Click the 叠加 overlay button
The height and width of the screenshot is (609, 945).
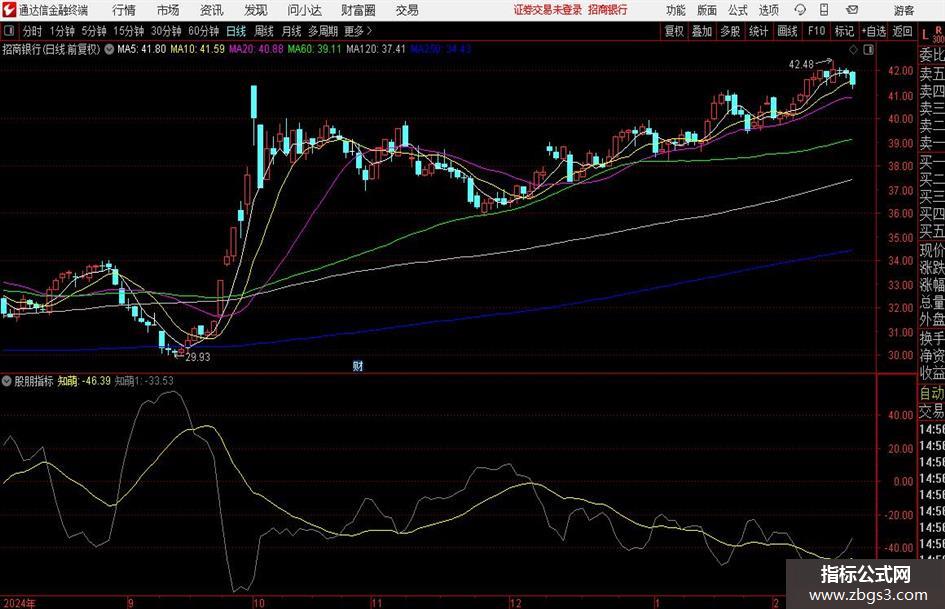tap(702, 31)
